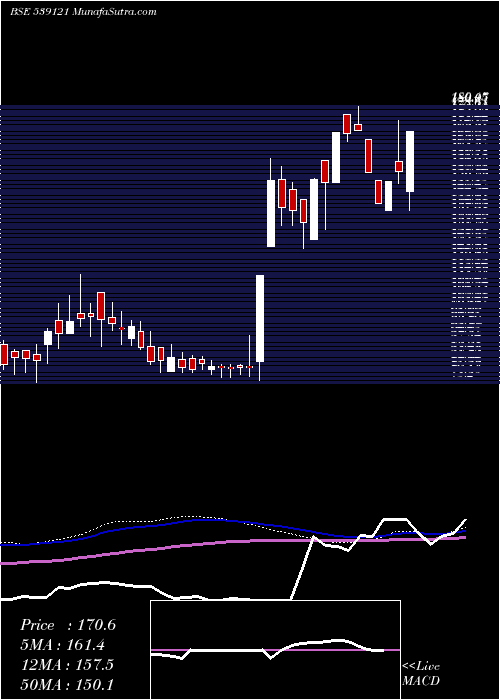The image size is (500, 700).
Task: Click the 12MA : 157.5 value
Action: point(67,664)
